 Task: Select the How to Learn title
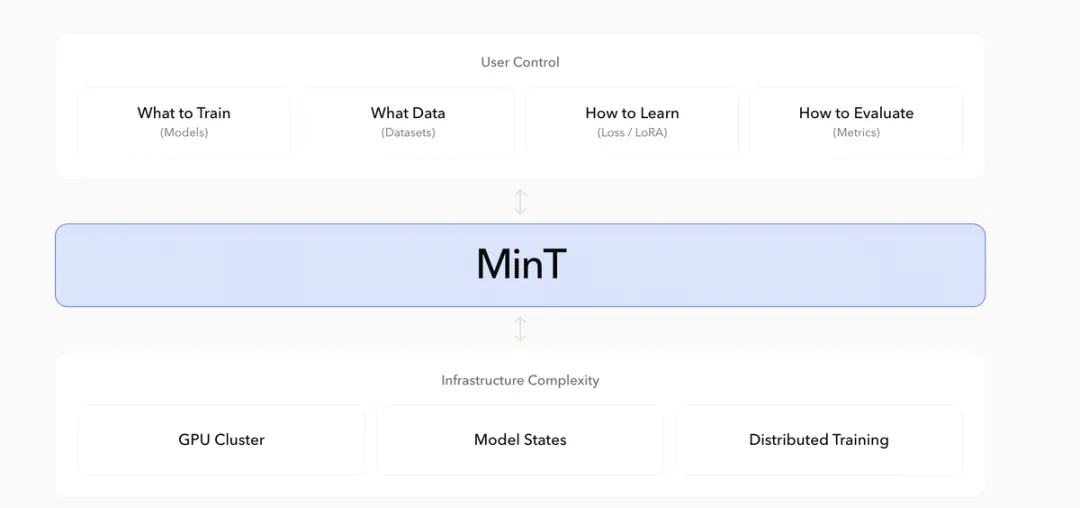[632, 113]
